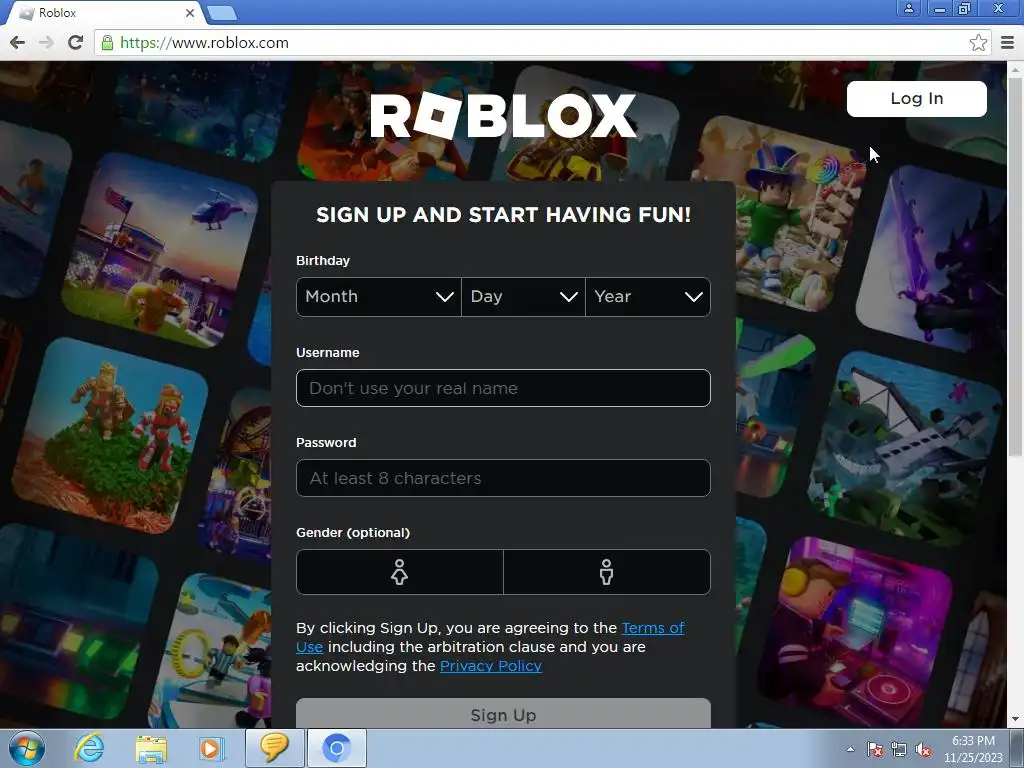Click the "Birthday" label
The image size is (1024, 768).
[x=323, y=261]
